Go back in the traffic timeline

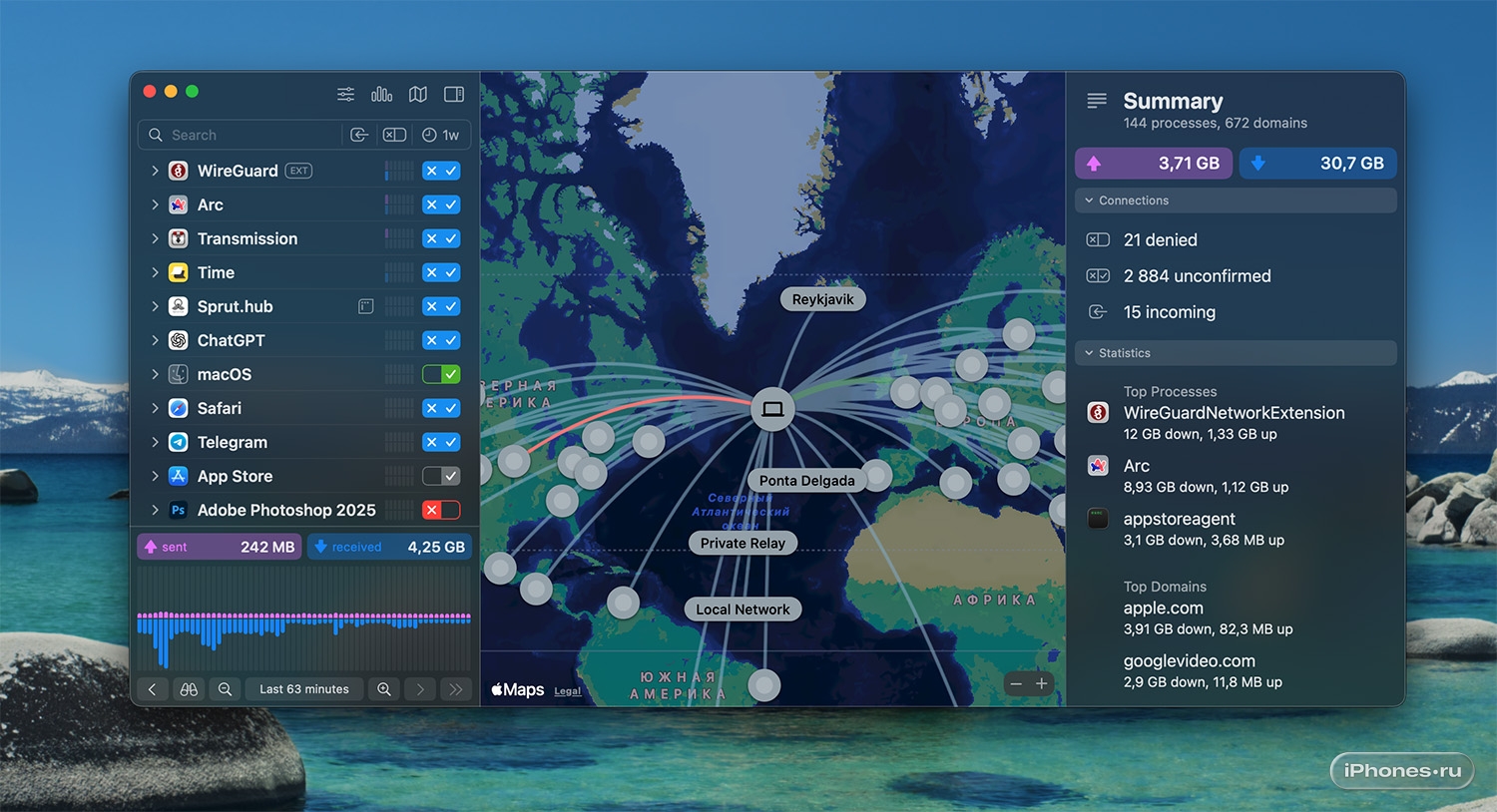(x=152, y=689)
